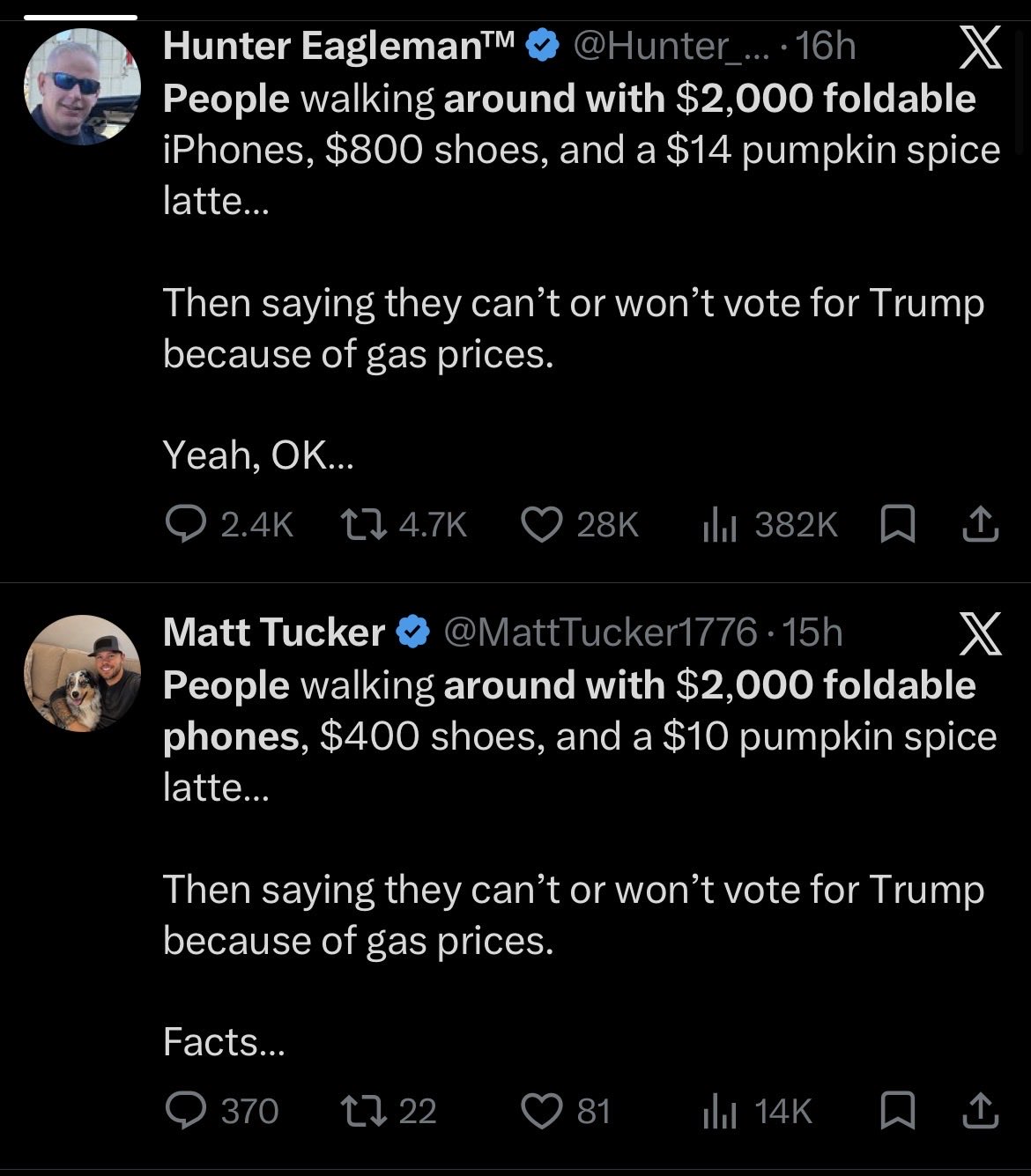Open Matt Tucker's profile picture
1031x1176 pixels.
[82, 673]
